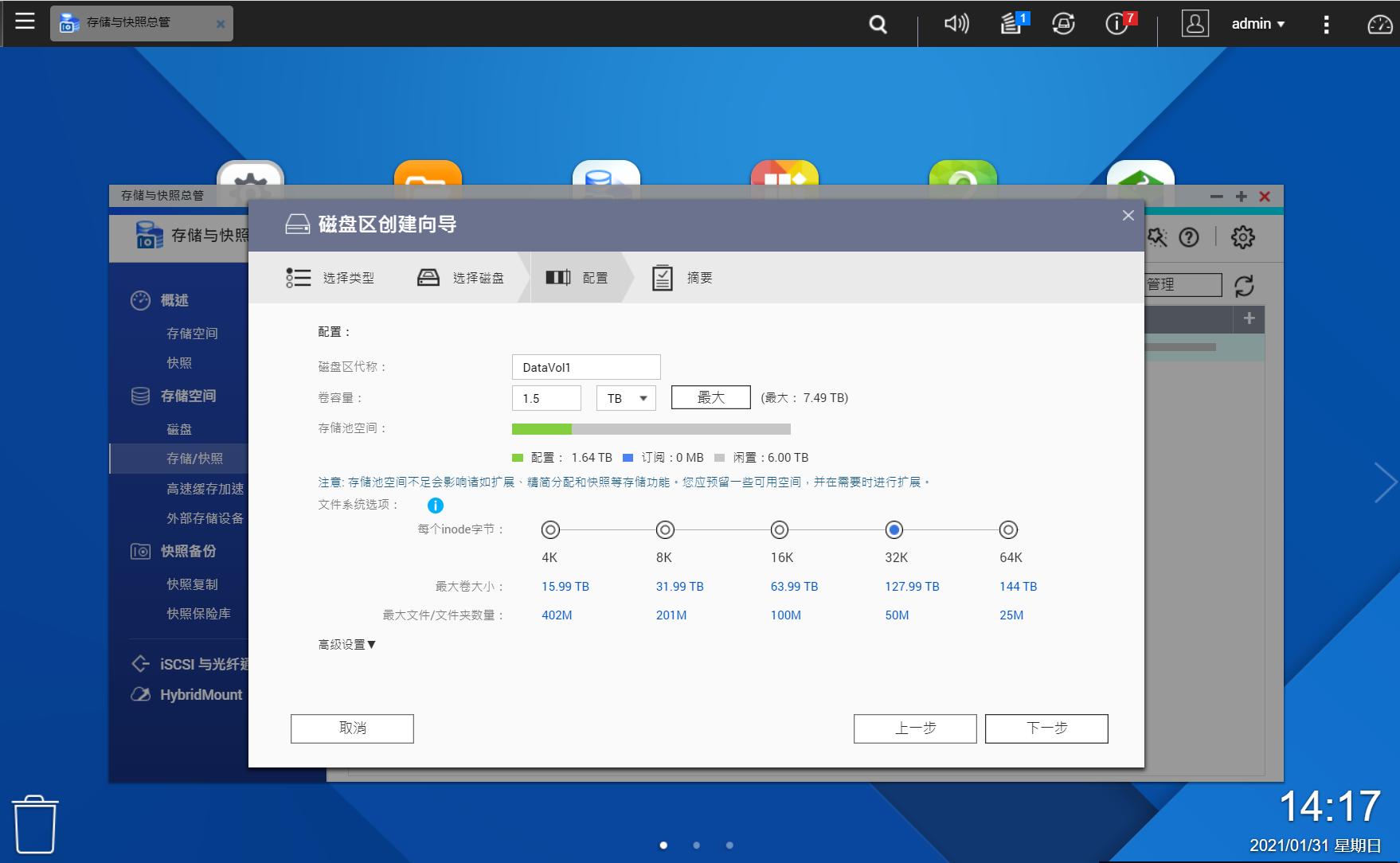Select the 16K inode size radio button
Image resolution: width=1400 pixels, height=863 pixels.
click(x=779, y=529)
